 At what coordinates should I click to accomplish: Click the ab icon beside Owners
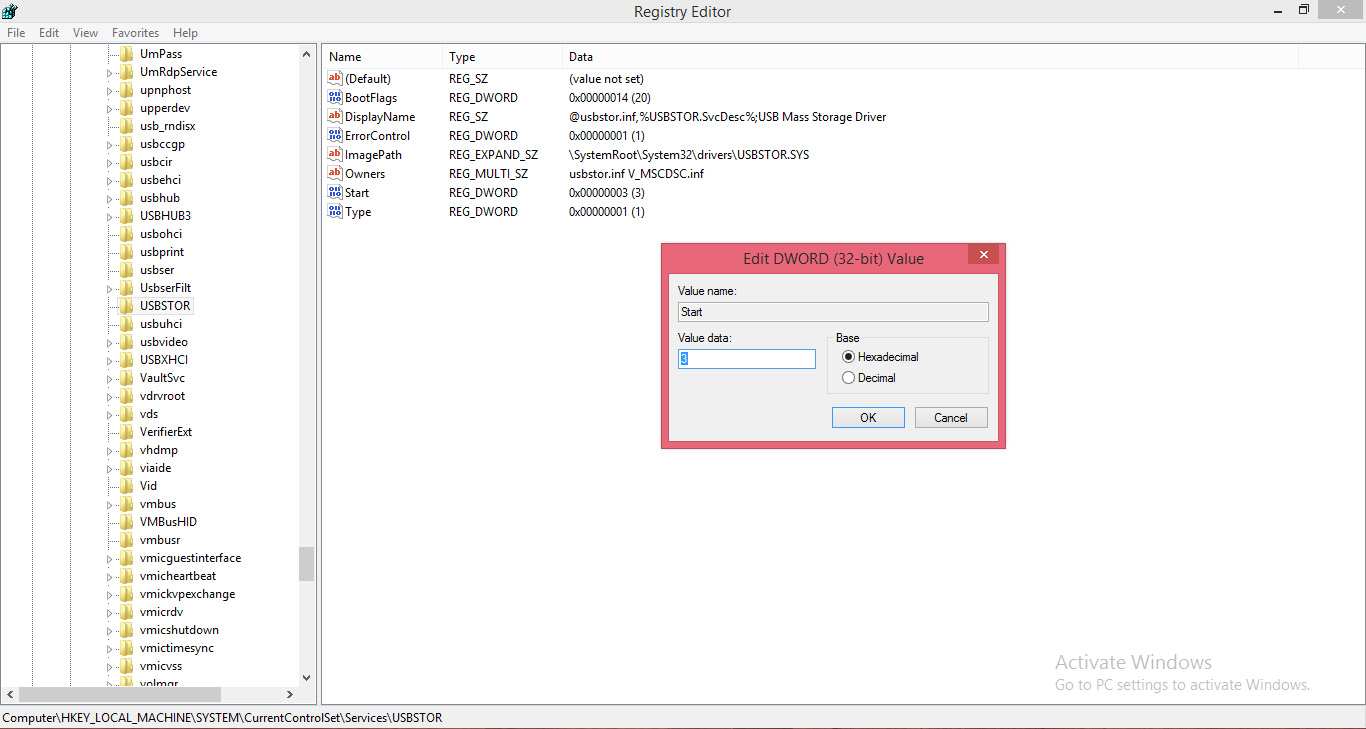tap(335, 173)
